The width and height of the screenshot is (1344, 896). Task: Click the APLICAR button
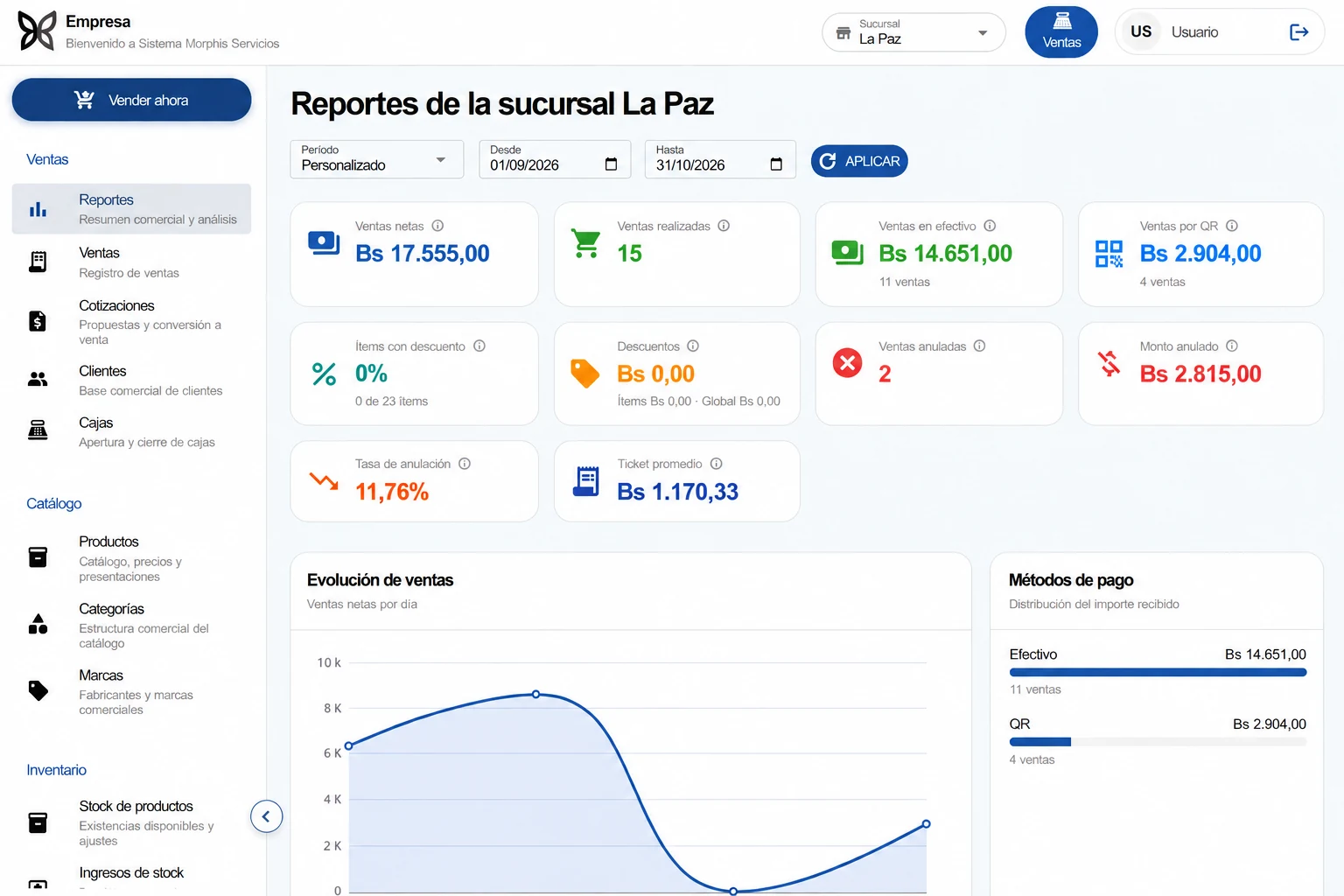[x=859, y=161]
